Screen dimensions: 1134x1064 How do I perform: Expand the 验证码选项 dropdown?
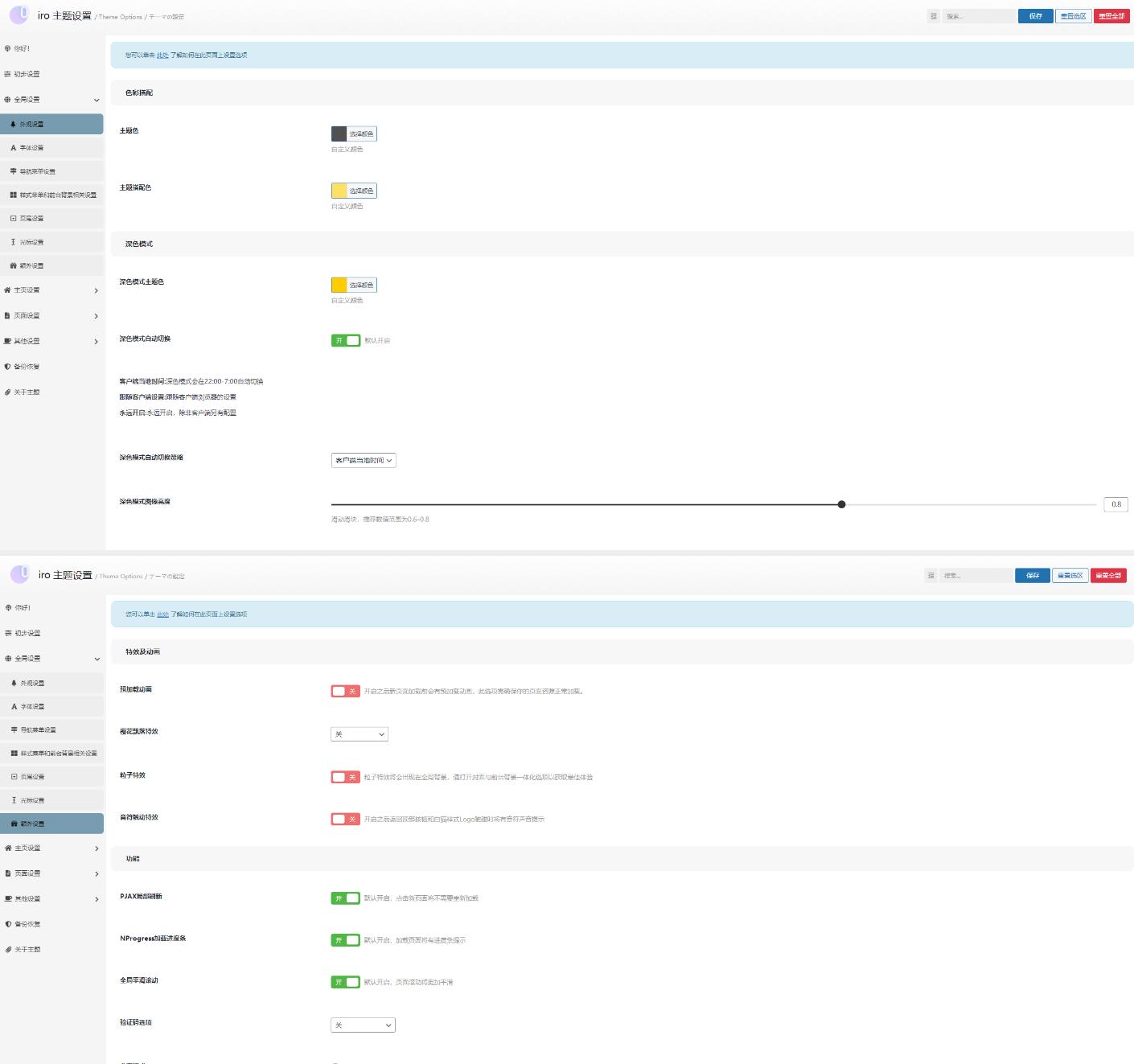click(x=363, y=1025)
